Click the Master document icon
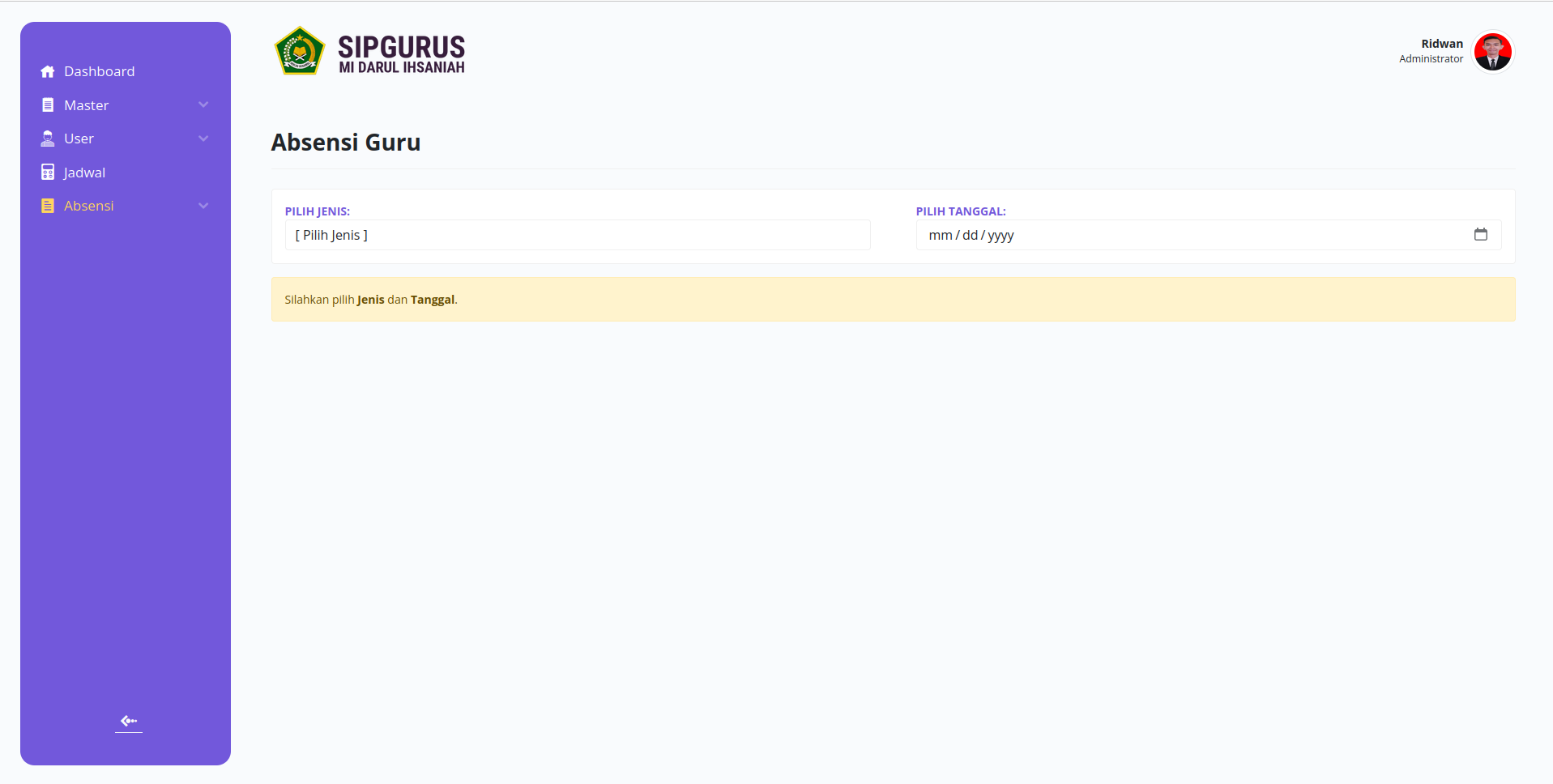The height and width of the screenshot is (784, 1553). coord(48,105)
